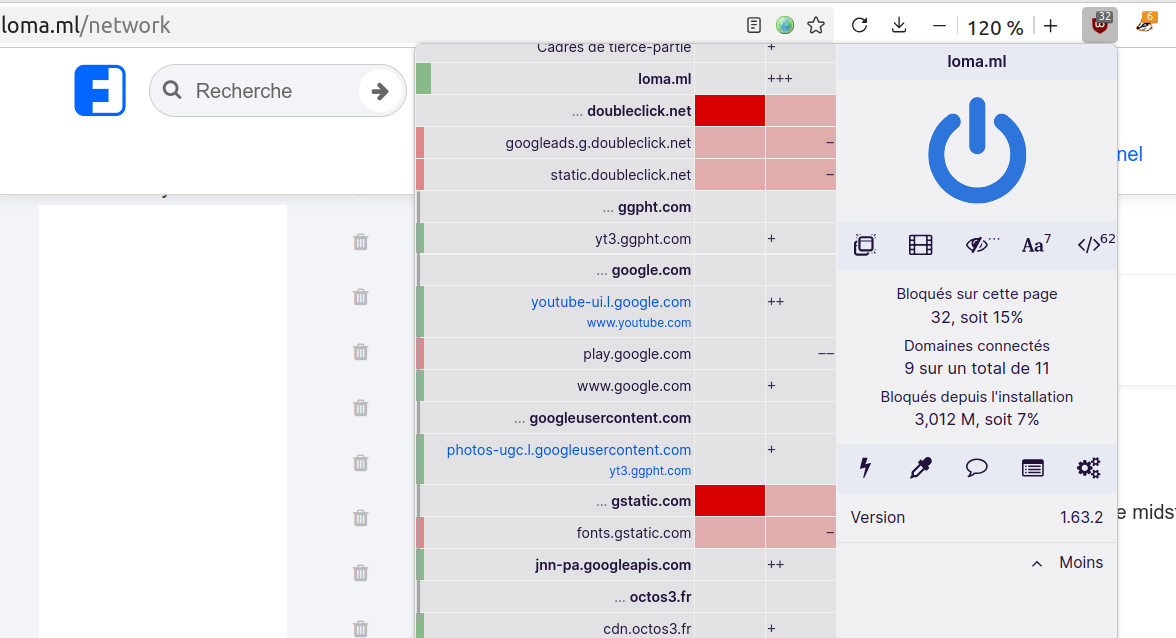The width and height of the screenshot is (1176, 638).
Task: Open the uBlock logger icon
Action: (x=1032, y=467)
